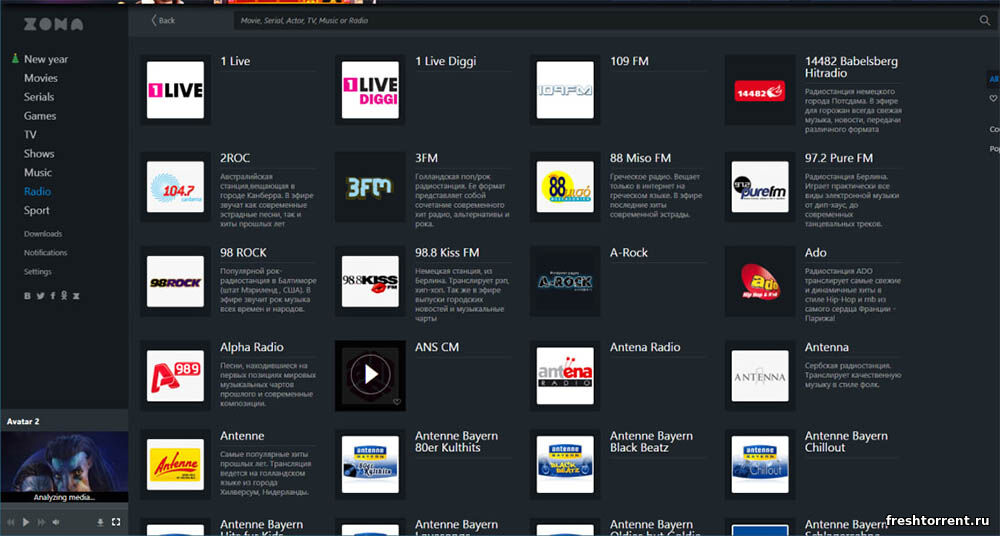Screen dimensions: 1000x536
Task: Click the search input field
Action: point(600,20)
